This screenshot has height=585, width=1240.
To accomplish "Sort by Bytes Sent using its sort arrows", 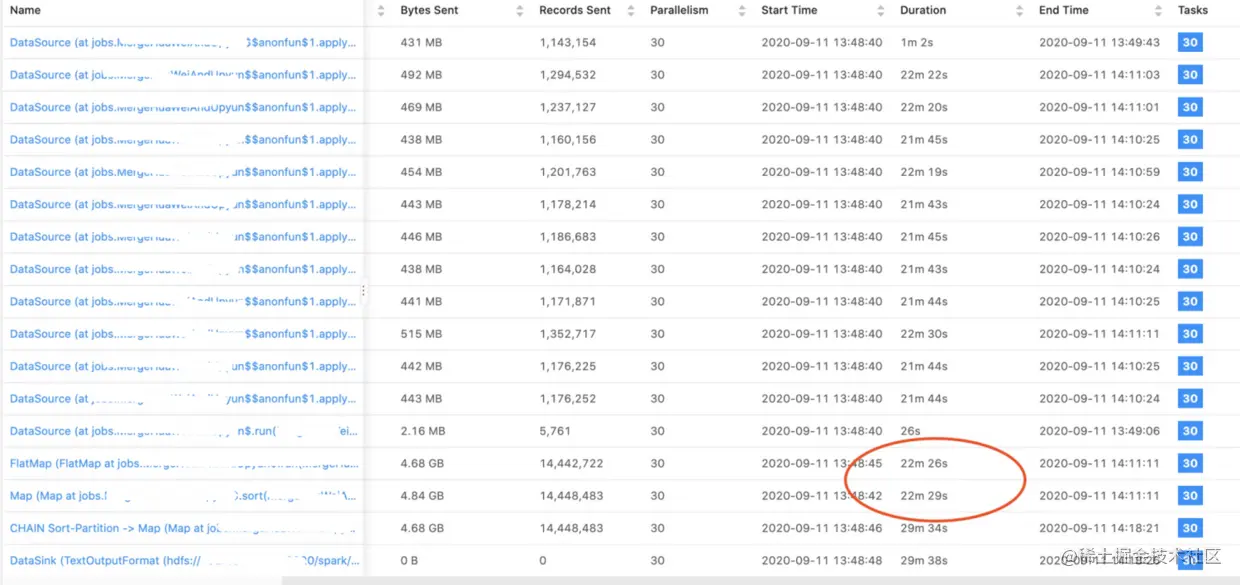I will [520, 11].
